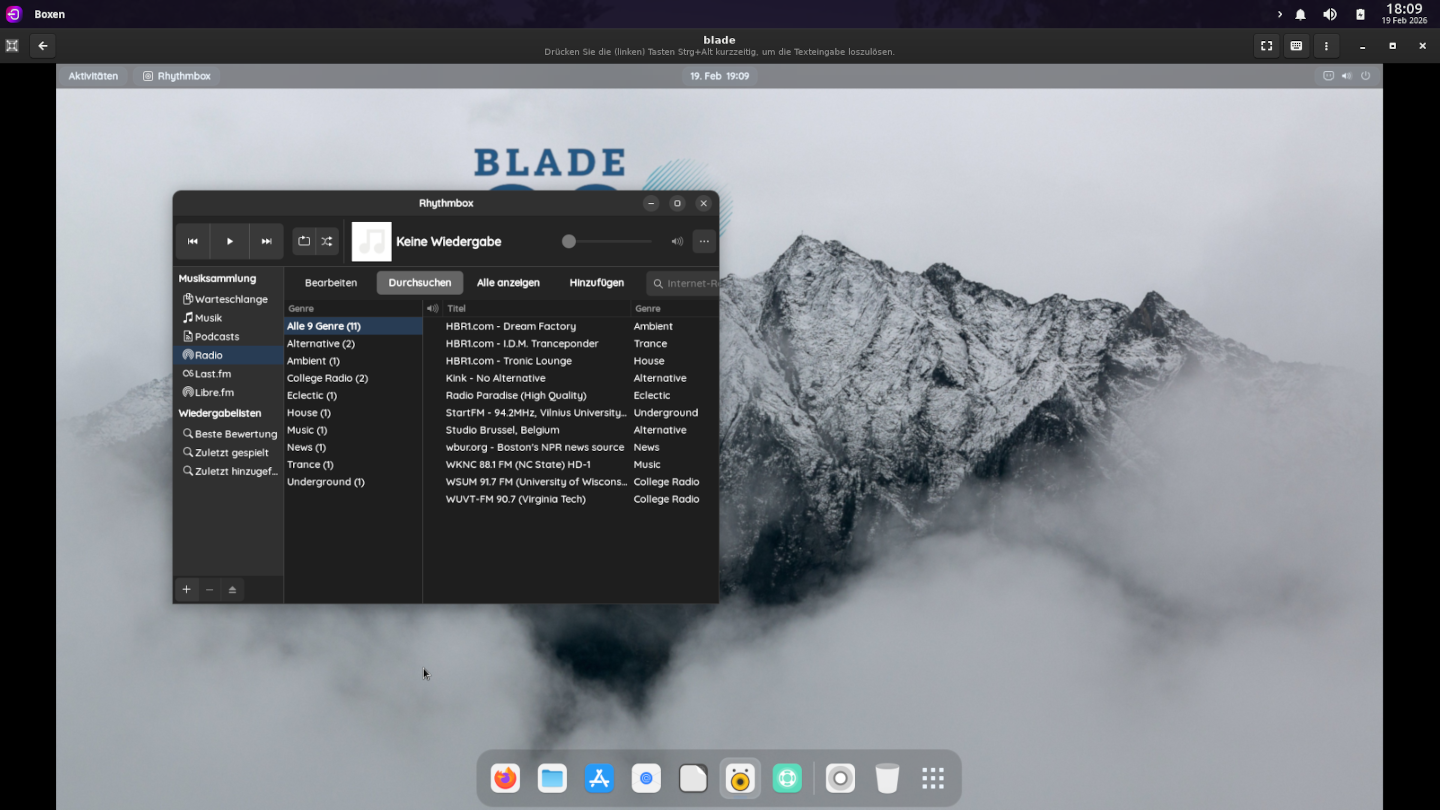Click the plus button to add playlist
This screenshot has height=810, width=1440.
[186, 590]
